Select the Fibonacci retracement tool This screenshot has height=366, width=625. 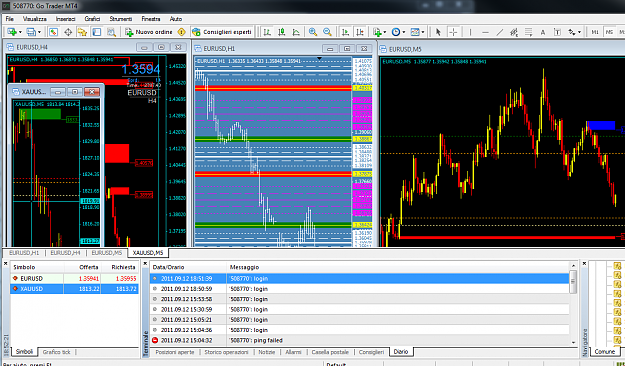(x=529, y=32)
